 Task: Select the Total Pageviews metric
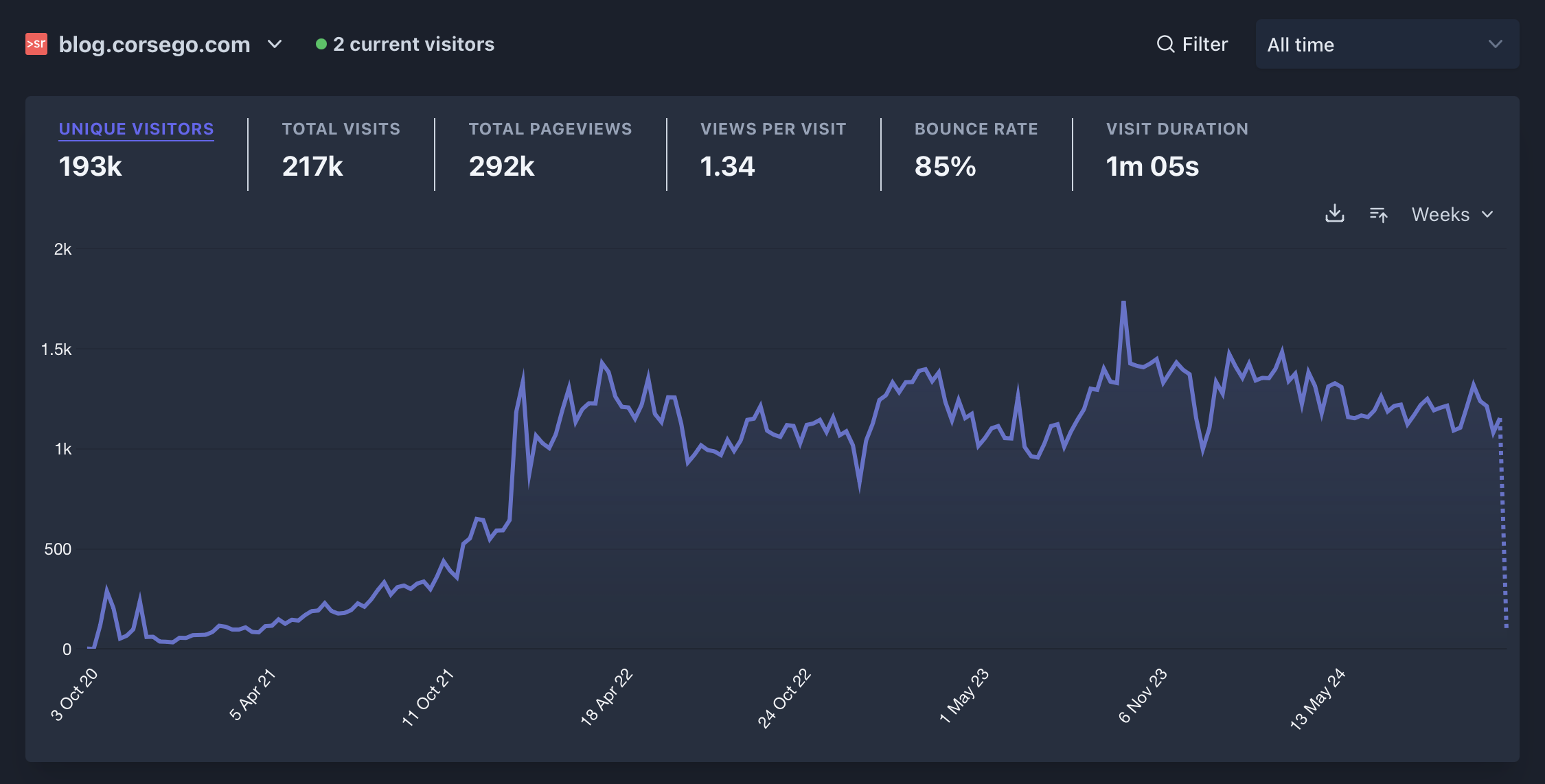click(x=550, y=129)
